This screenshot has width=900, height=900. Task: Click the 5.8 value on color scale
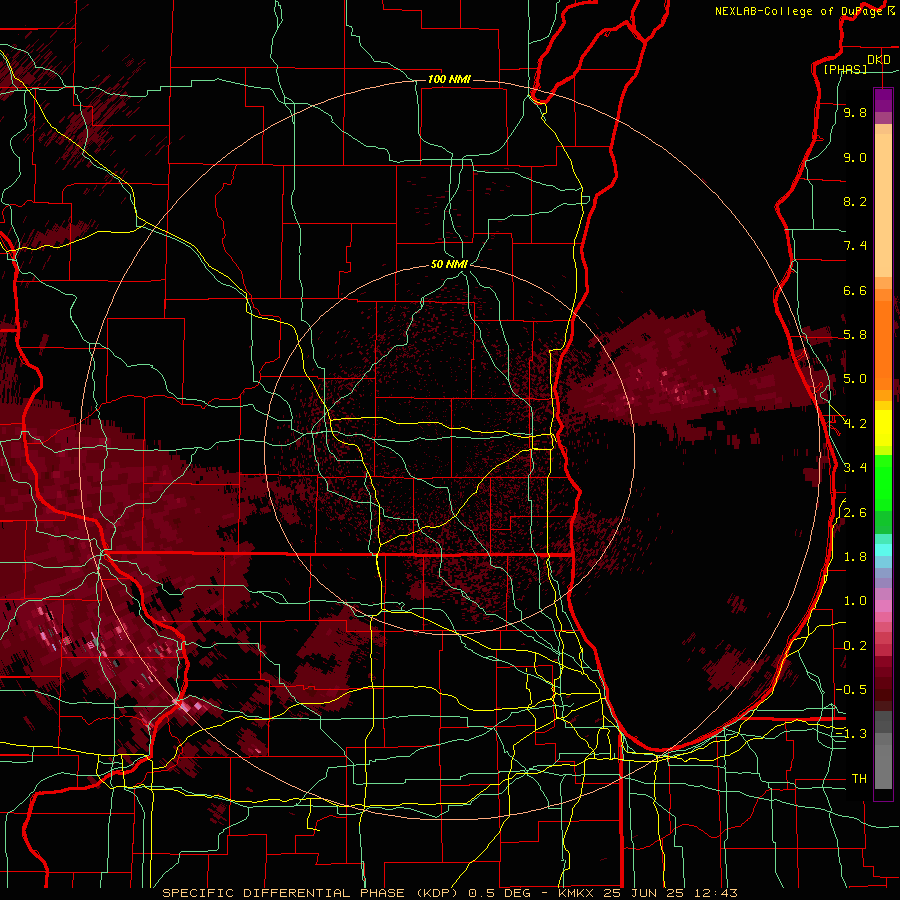(x=855, y=335)
